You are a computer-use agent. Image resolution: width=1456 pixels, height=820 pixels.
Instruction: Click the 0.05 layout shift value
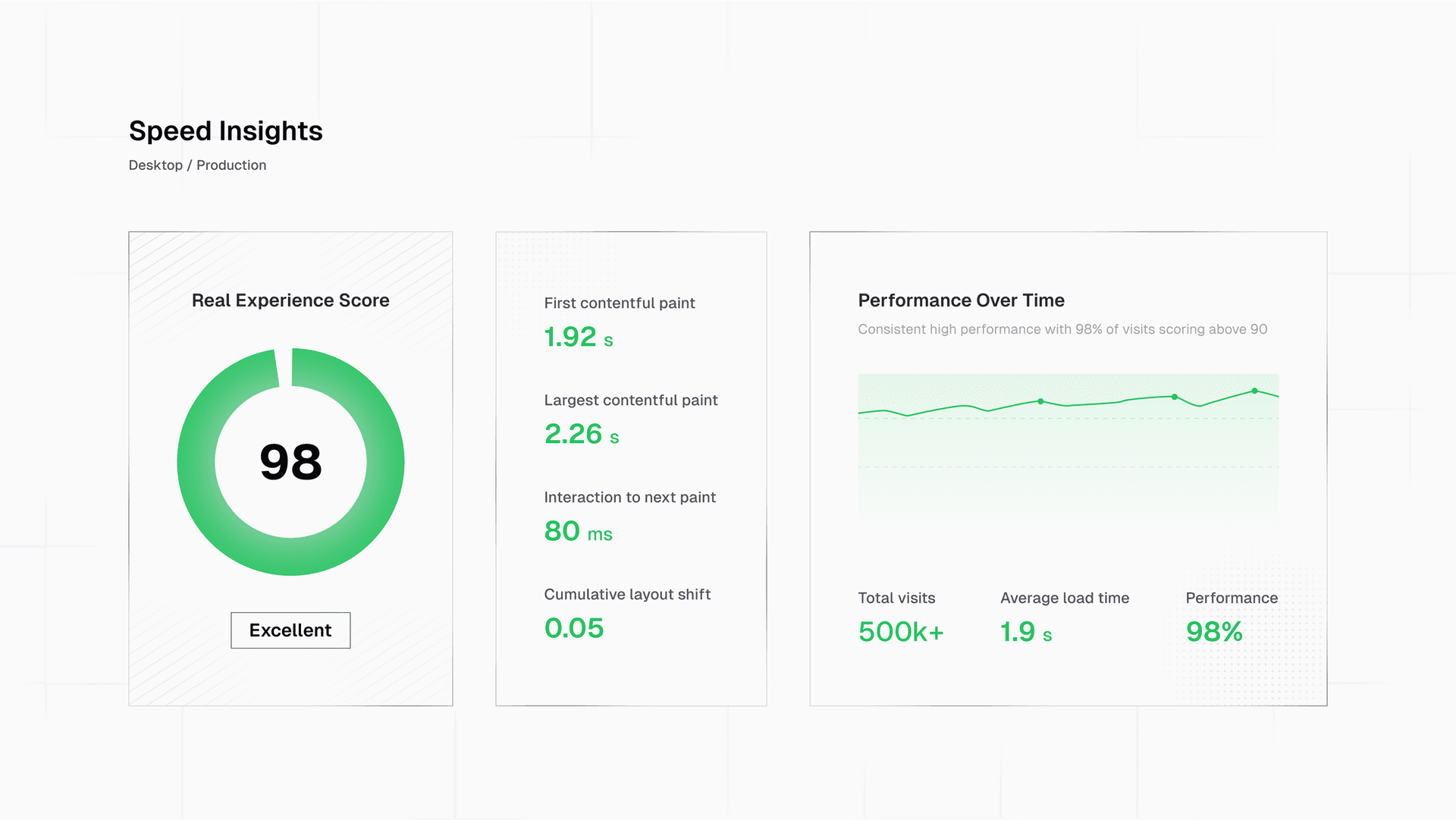click(573, 629)
